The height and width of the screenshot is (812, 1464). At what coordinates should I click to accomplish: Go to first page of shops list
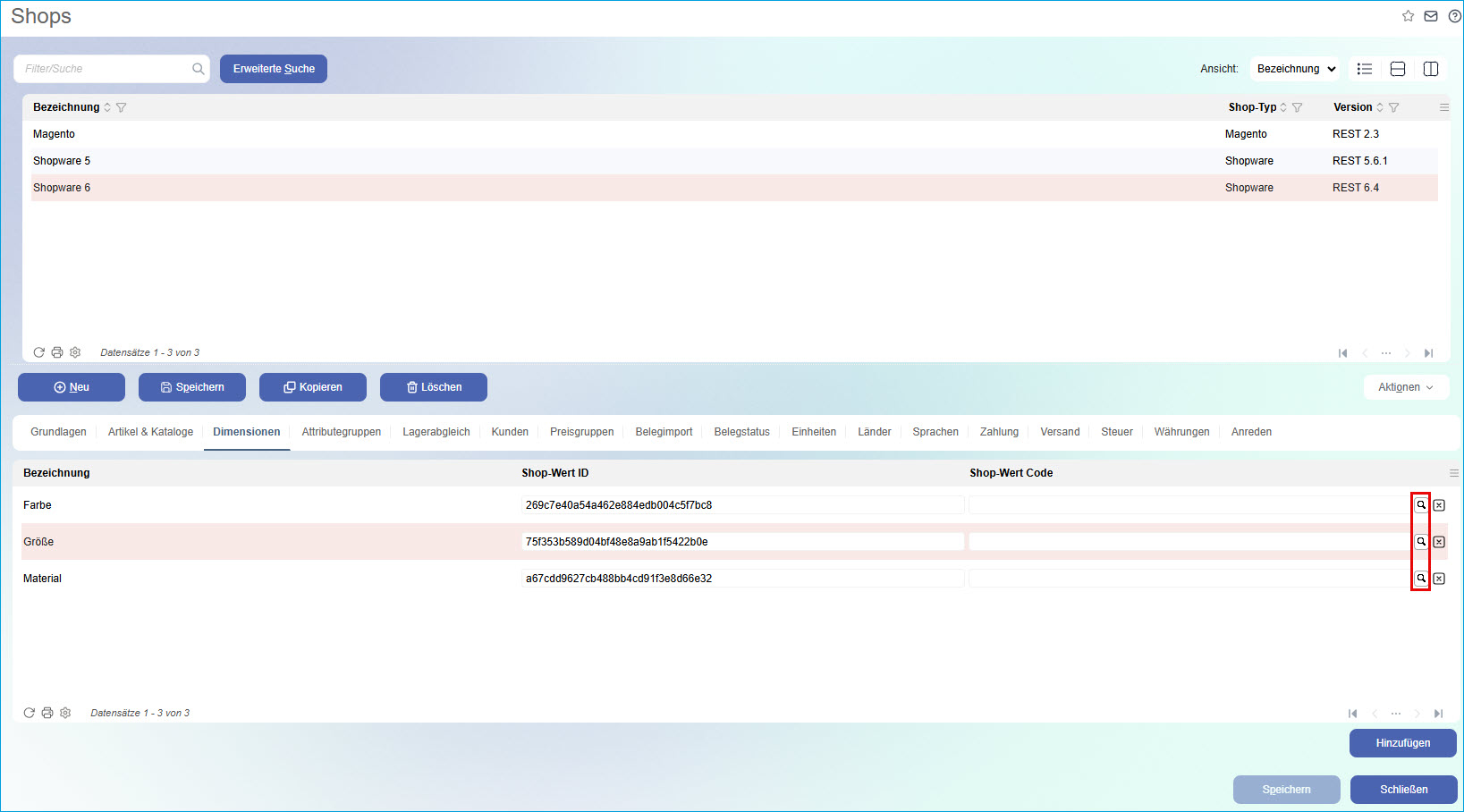[1342, 353]
